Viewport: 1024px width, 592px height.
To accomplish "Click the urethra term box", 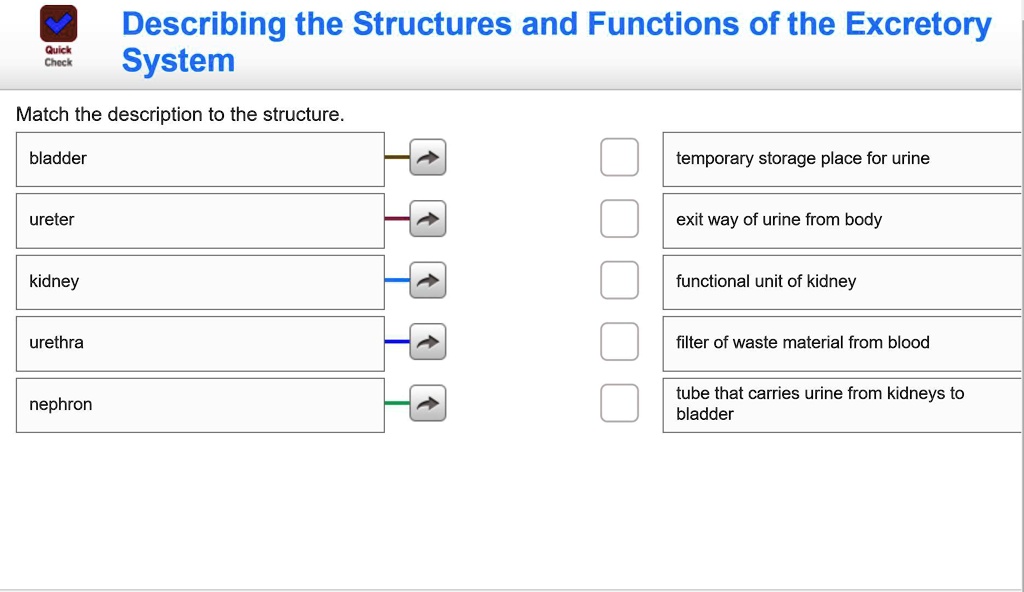I will pos(200,344).
